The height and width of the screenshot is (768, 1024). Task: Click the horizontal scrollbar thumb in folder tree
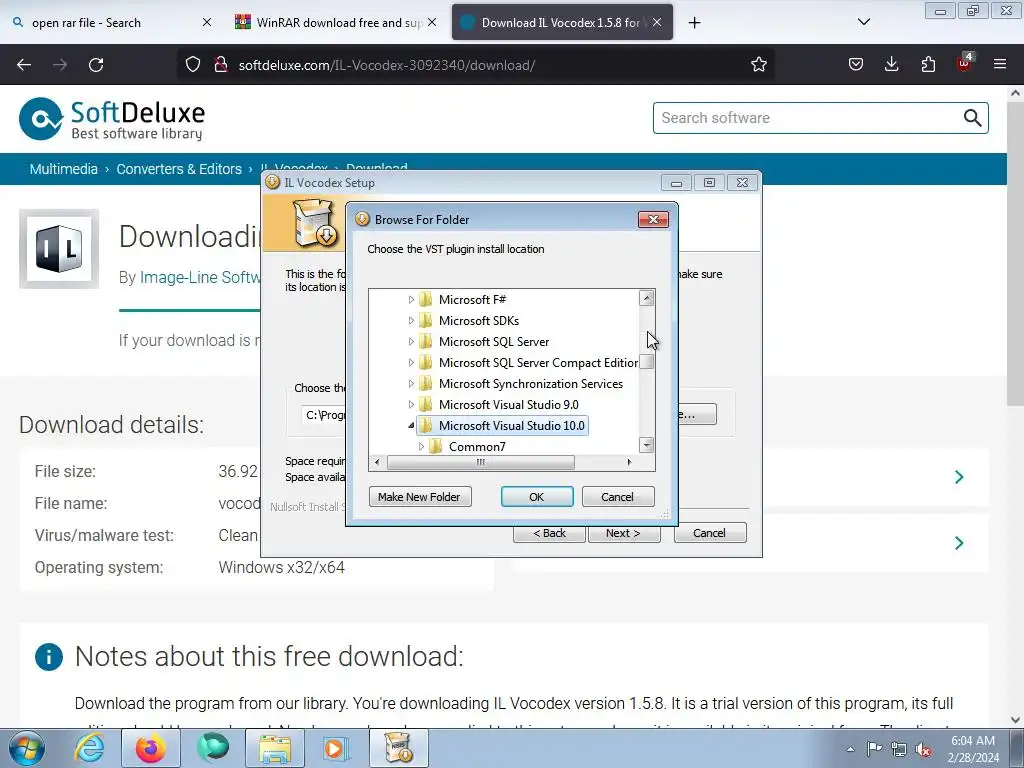tap(481, 462)
